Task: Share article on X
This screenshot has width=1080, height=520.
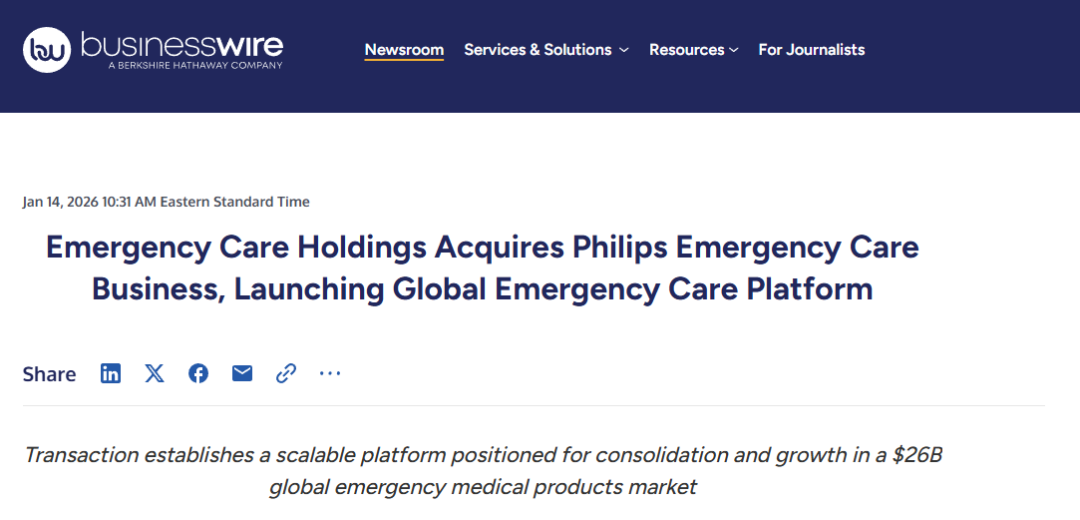Action: pos(154,373)
